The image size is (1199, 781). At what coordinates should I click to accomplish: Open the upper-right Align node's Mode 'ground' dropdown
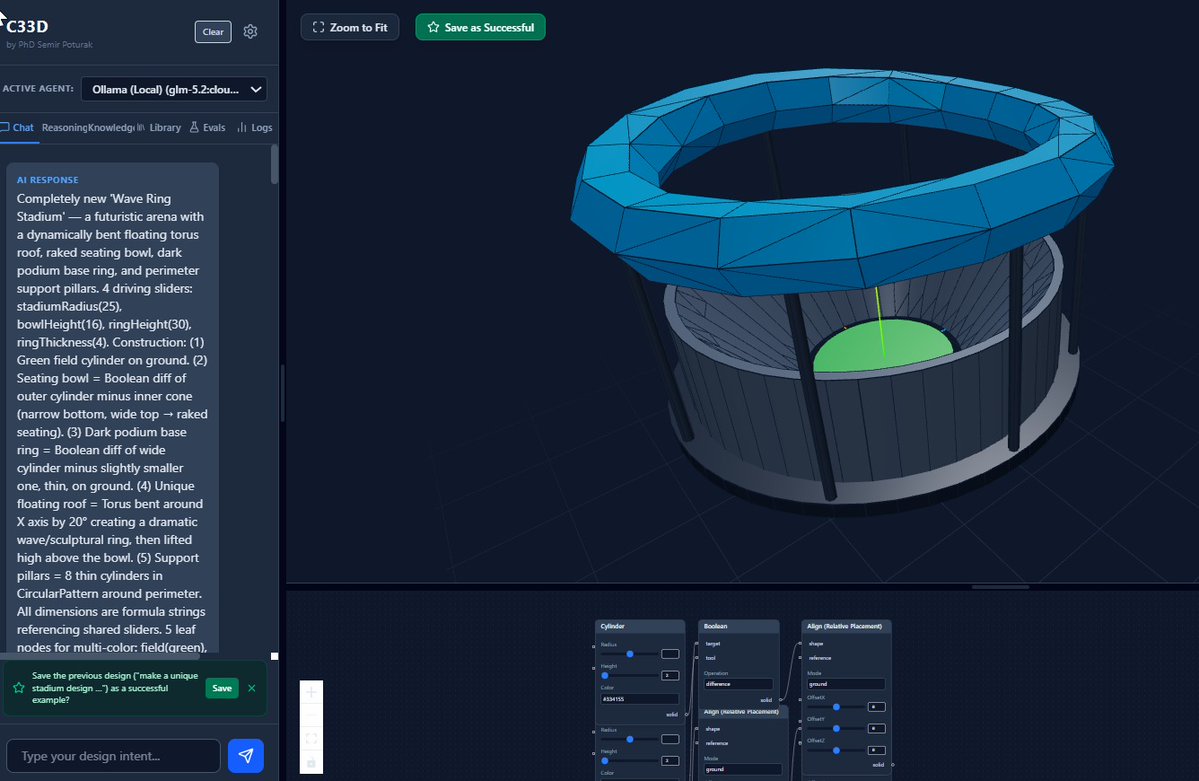(x=846, y=684)
